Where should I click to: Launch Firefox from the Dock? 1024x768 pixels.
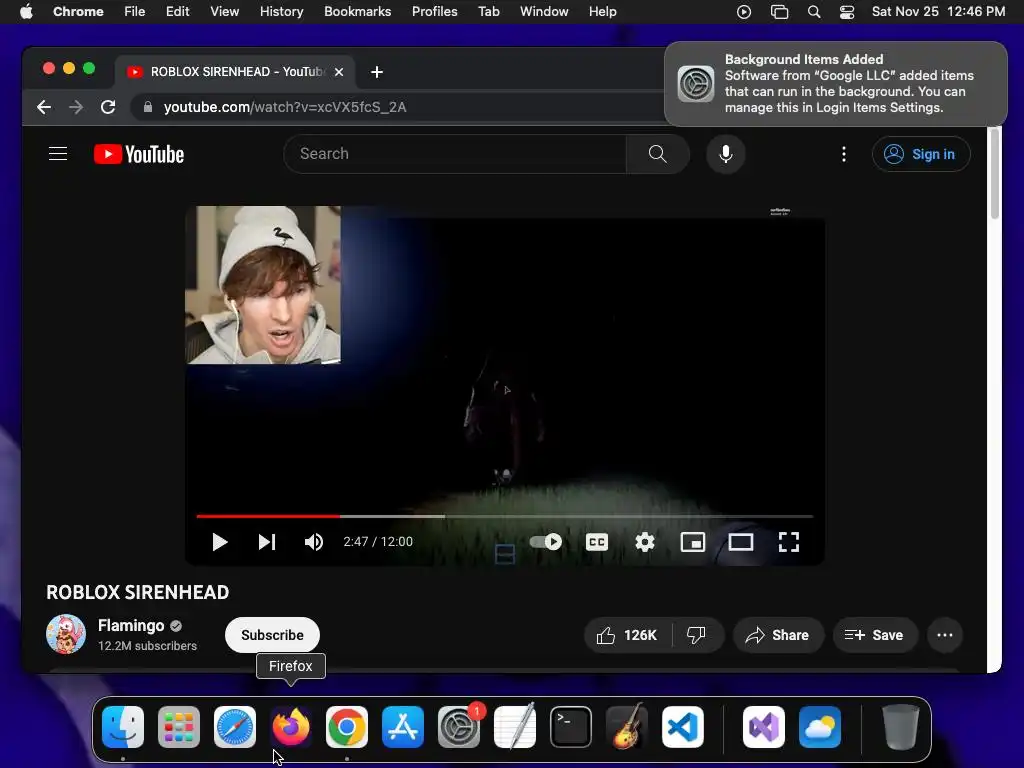coord(291,727)
